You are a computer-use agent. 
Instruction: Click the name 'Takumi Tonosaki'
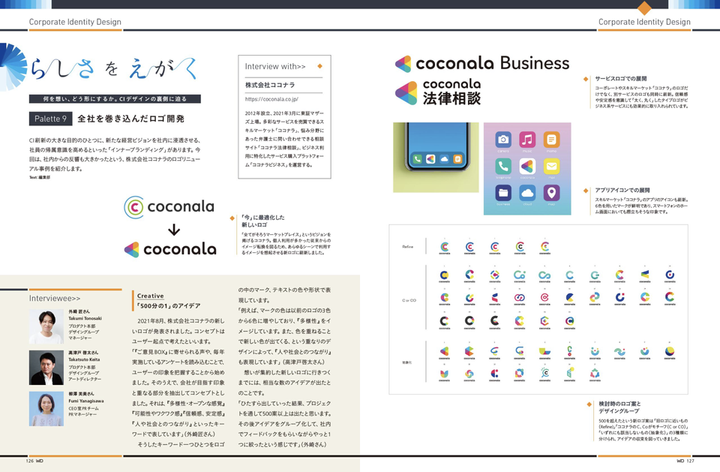point(85,318)
